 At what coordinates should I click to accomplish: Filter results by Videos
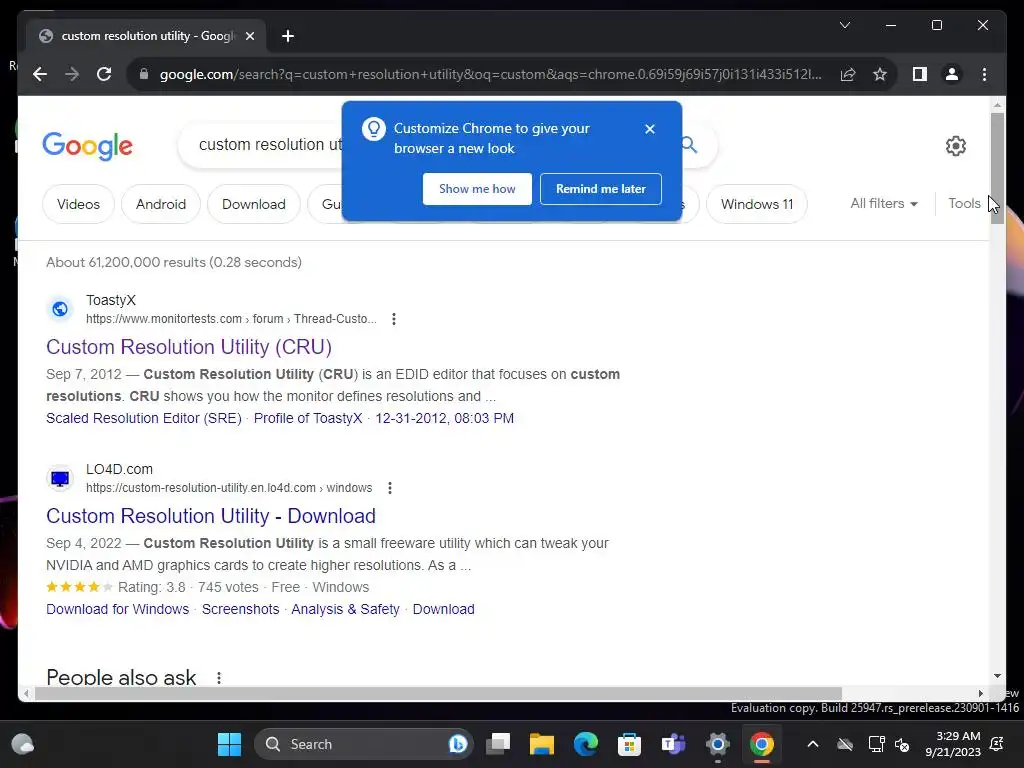coord(78,204)
